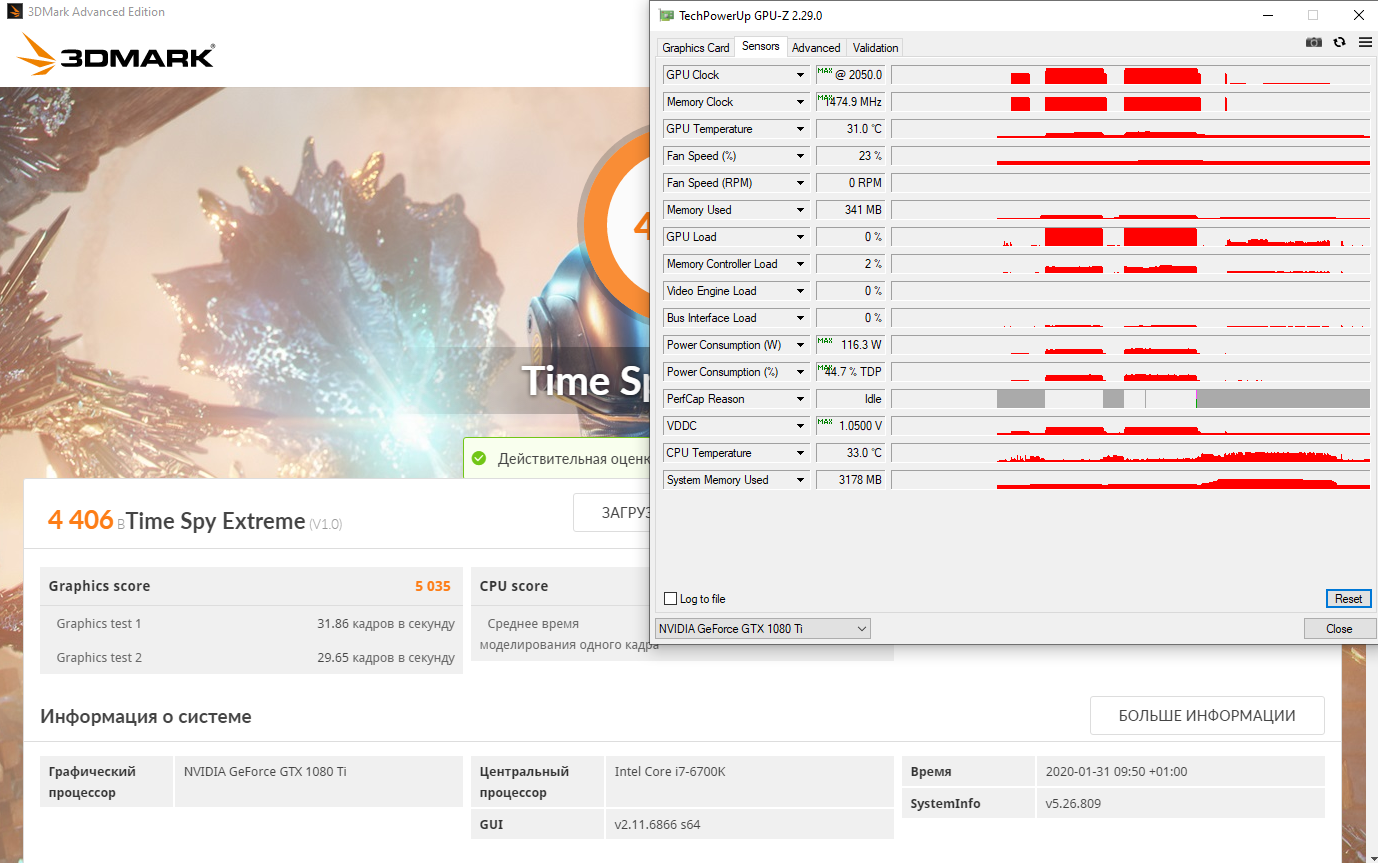This screenshot has height=863, width=1378.
Task: Expand the Power Consumption (%) dropdown
Action: 800,372
